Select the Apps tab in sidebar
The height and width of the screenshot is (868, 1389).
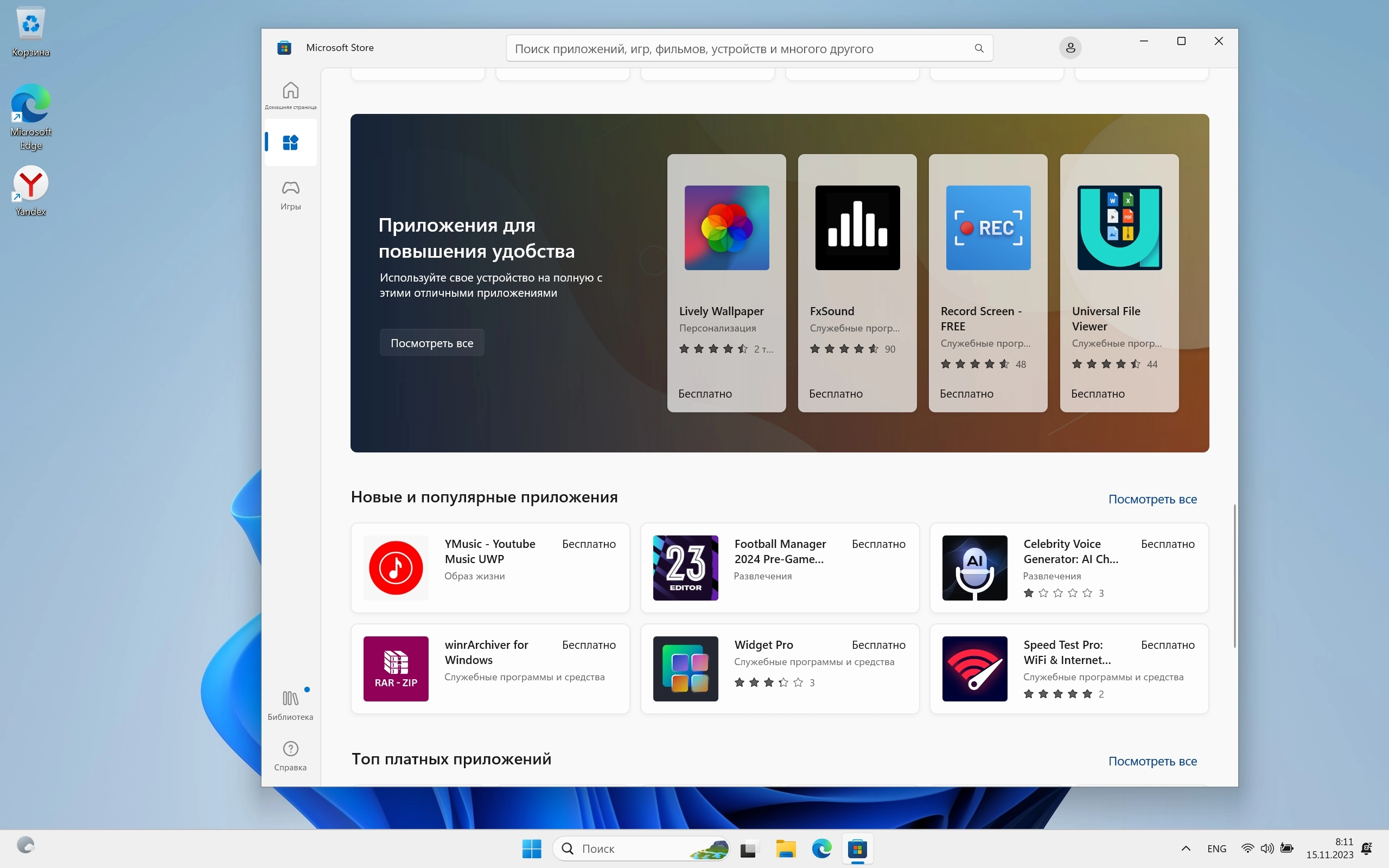point(290,142)
